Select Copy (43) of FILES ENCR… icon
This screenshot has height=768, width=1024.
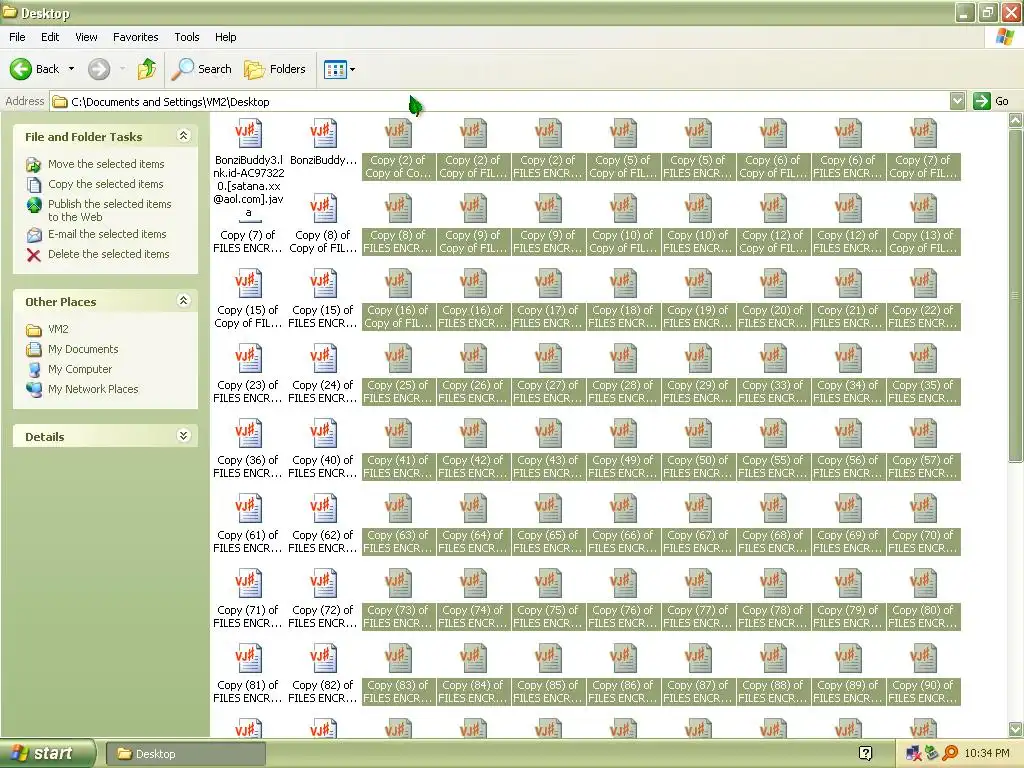[549, 434]
